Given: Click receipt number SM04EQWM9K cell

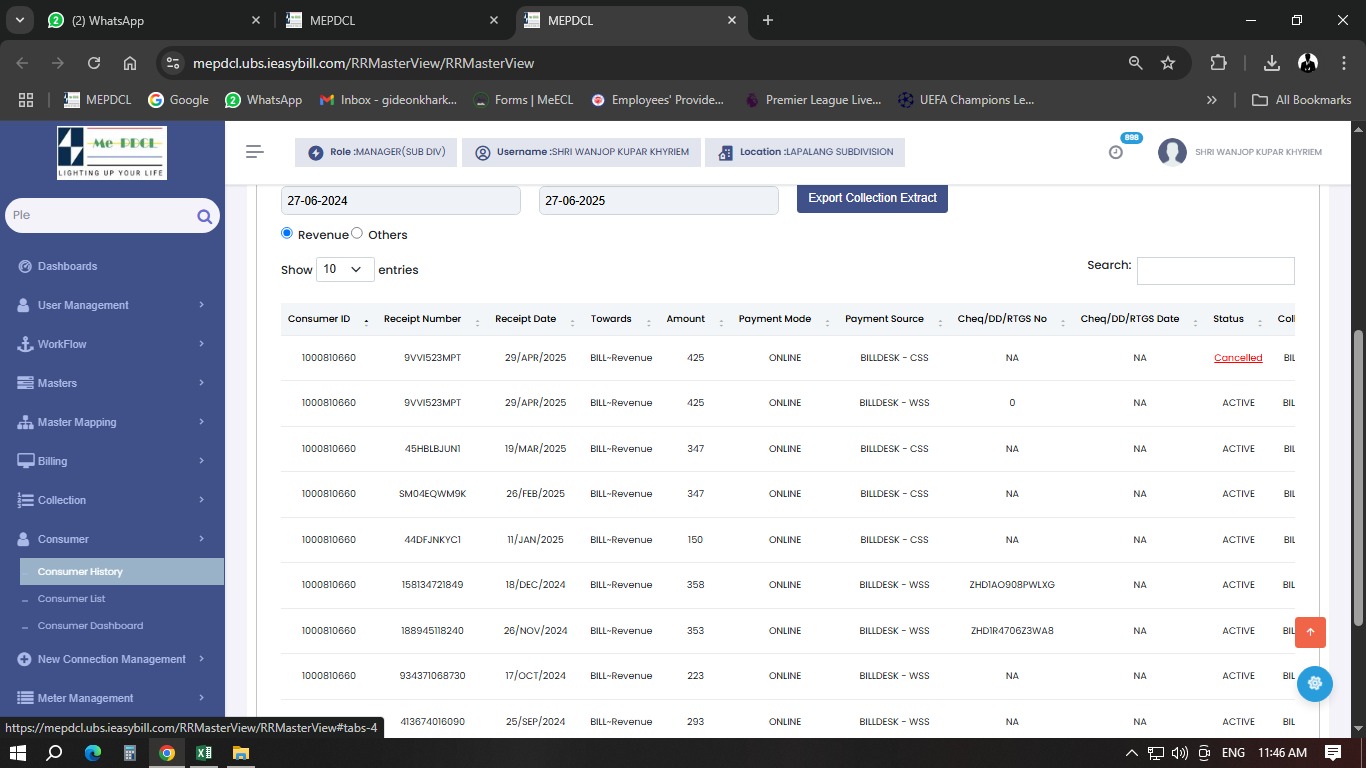Looking at the screenshot, I should (432, 494).
